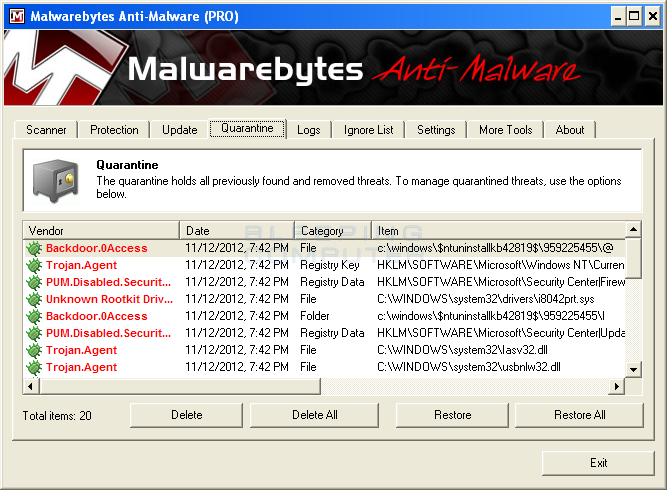Select the Quarantine tab
The image size is (667, 490).
click(247, 128)
